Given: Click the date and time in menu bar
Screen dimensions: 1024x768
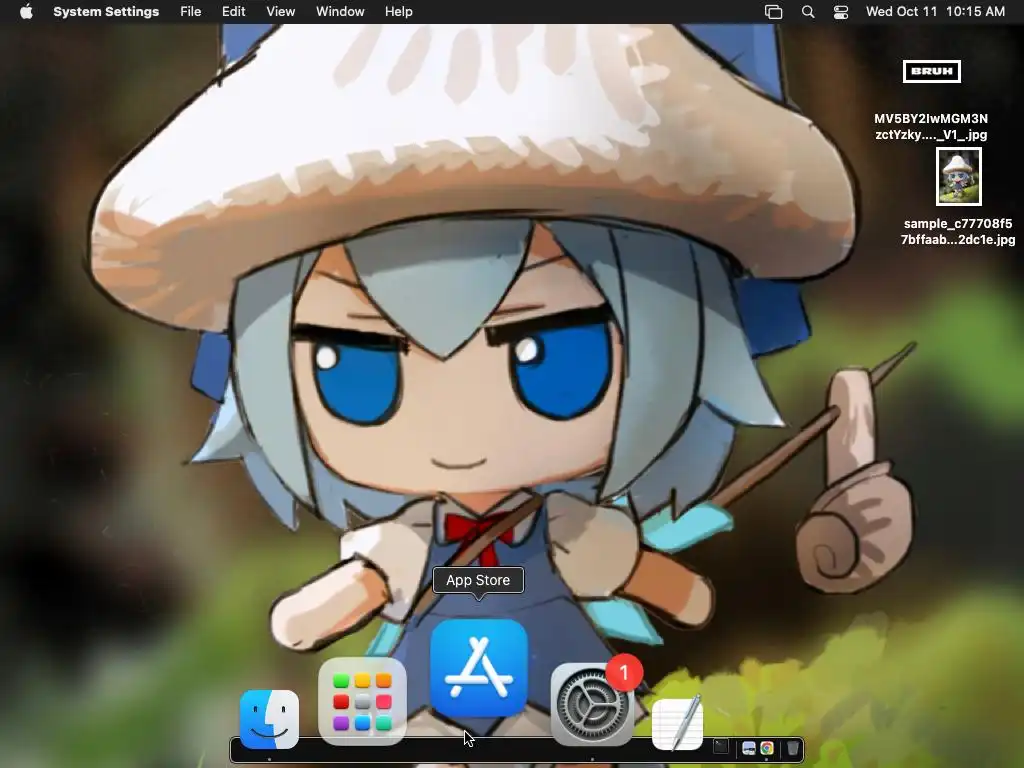Looking at the screenshot, I should coord(935,12).
